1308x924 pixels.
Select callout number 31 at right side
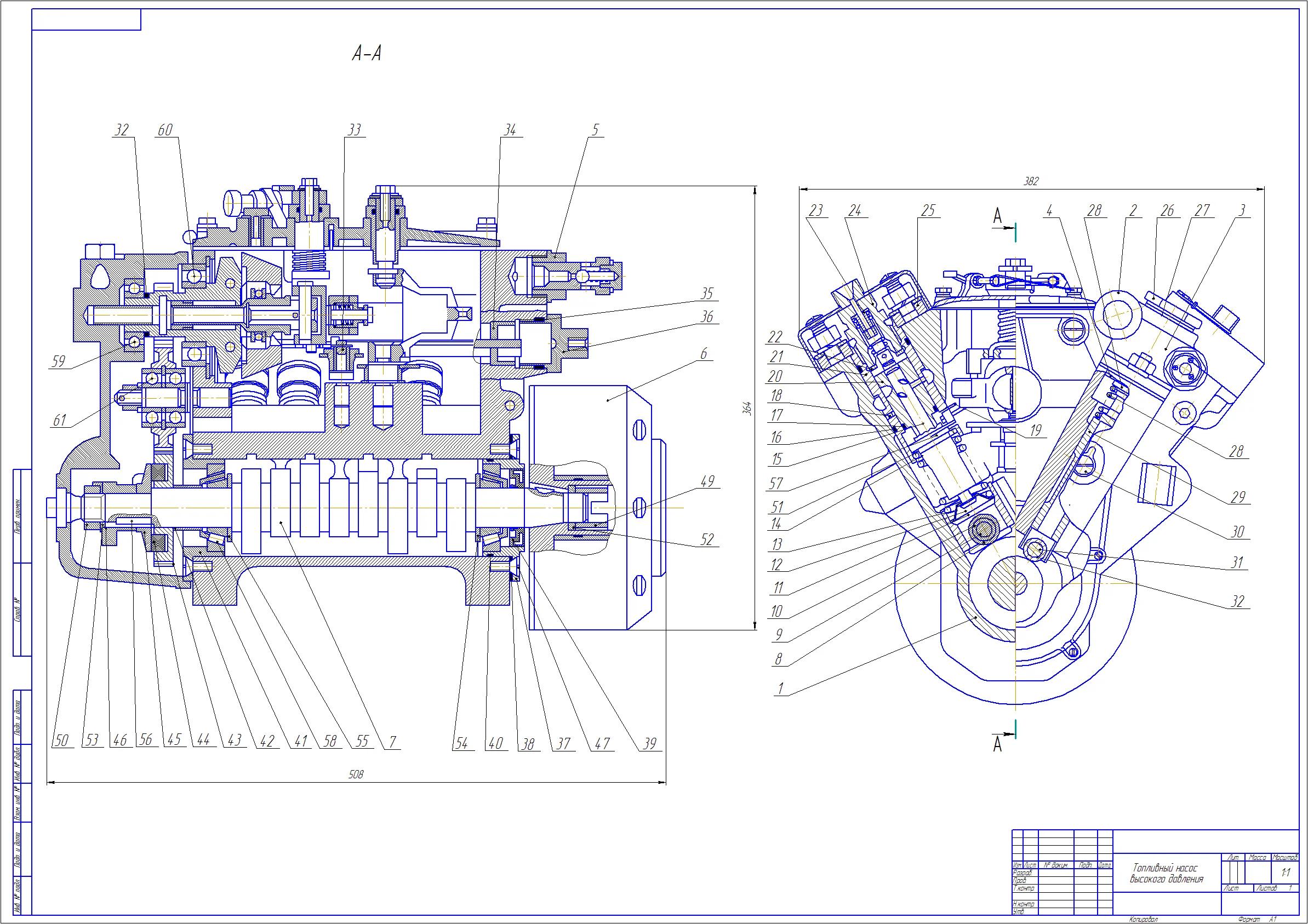[1237, 563]
